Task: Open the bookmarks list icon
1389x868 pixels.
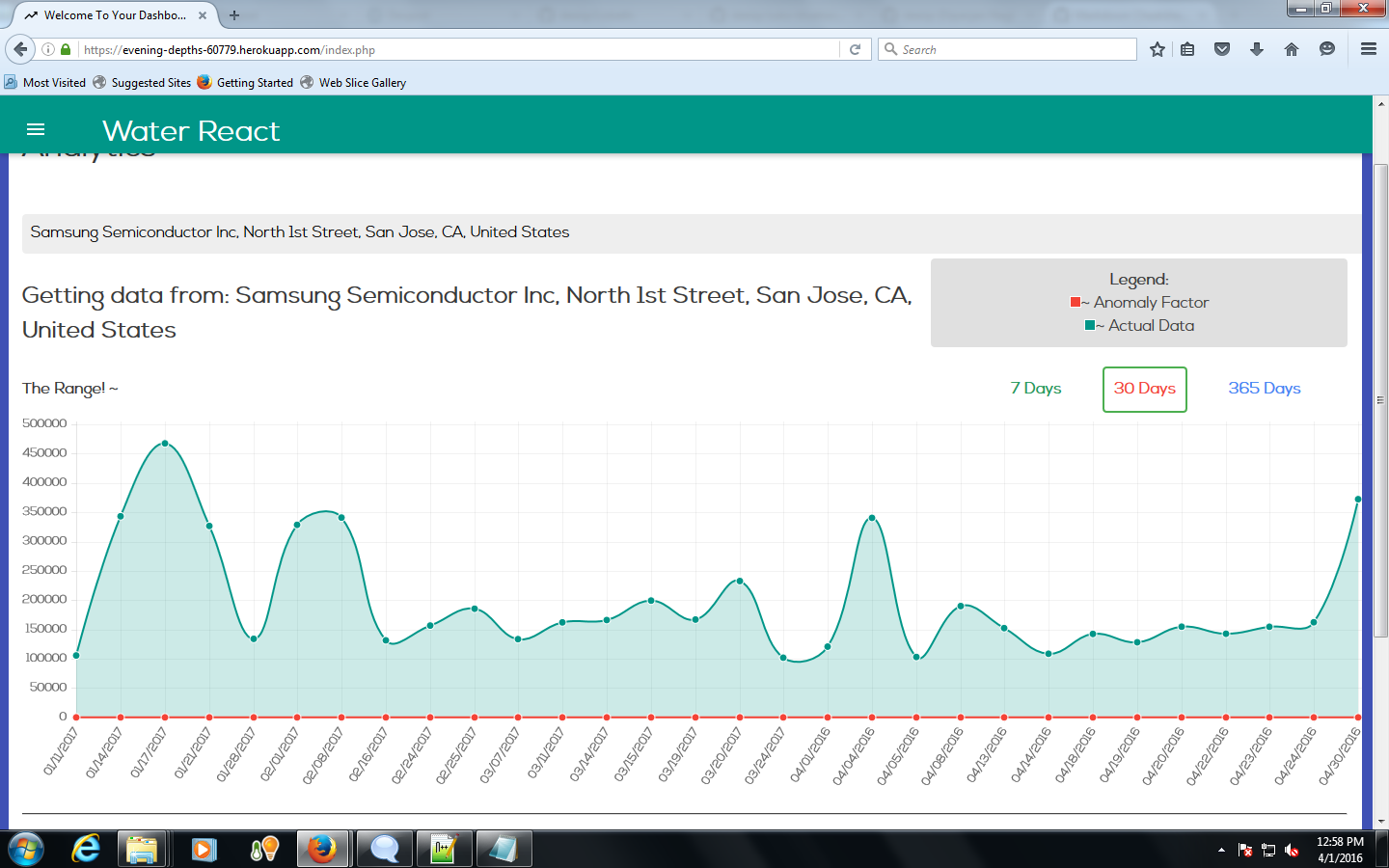Action: 1187,49
